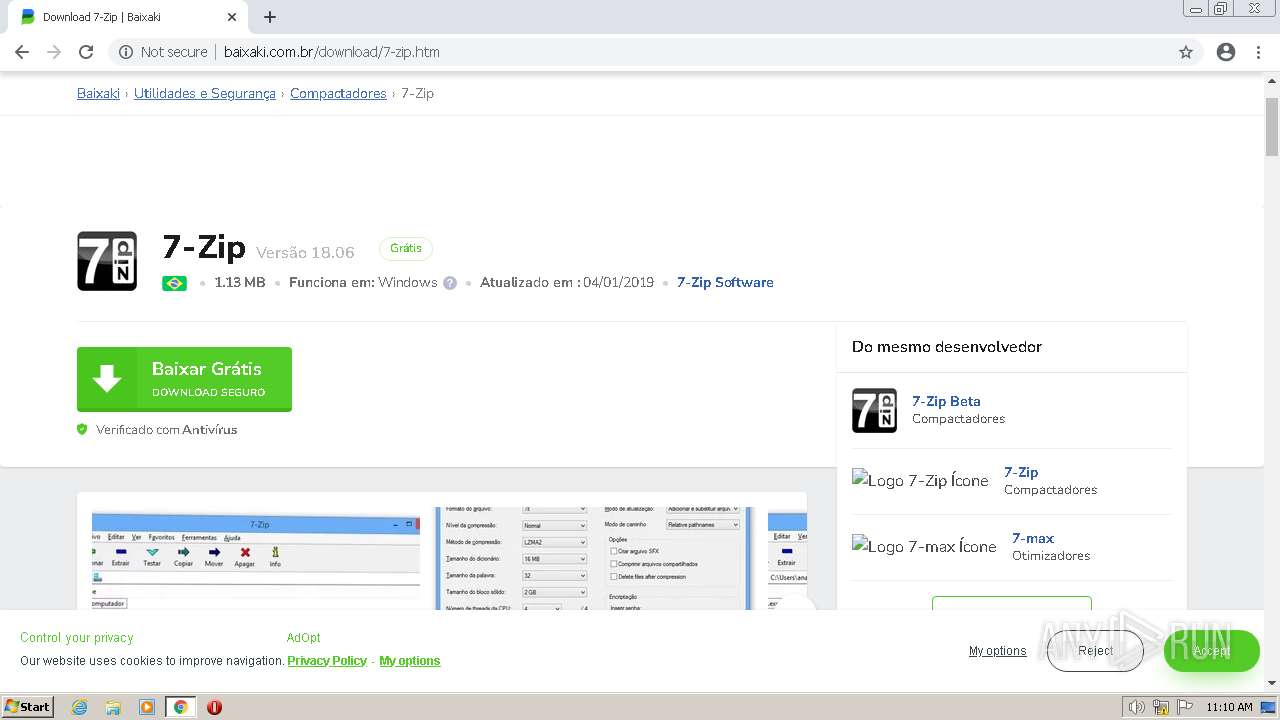Open the 7-Zip Software developer link
Viewport: 1280px width, 720px height.
725,283
